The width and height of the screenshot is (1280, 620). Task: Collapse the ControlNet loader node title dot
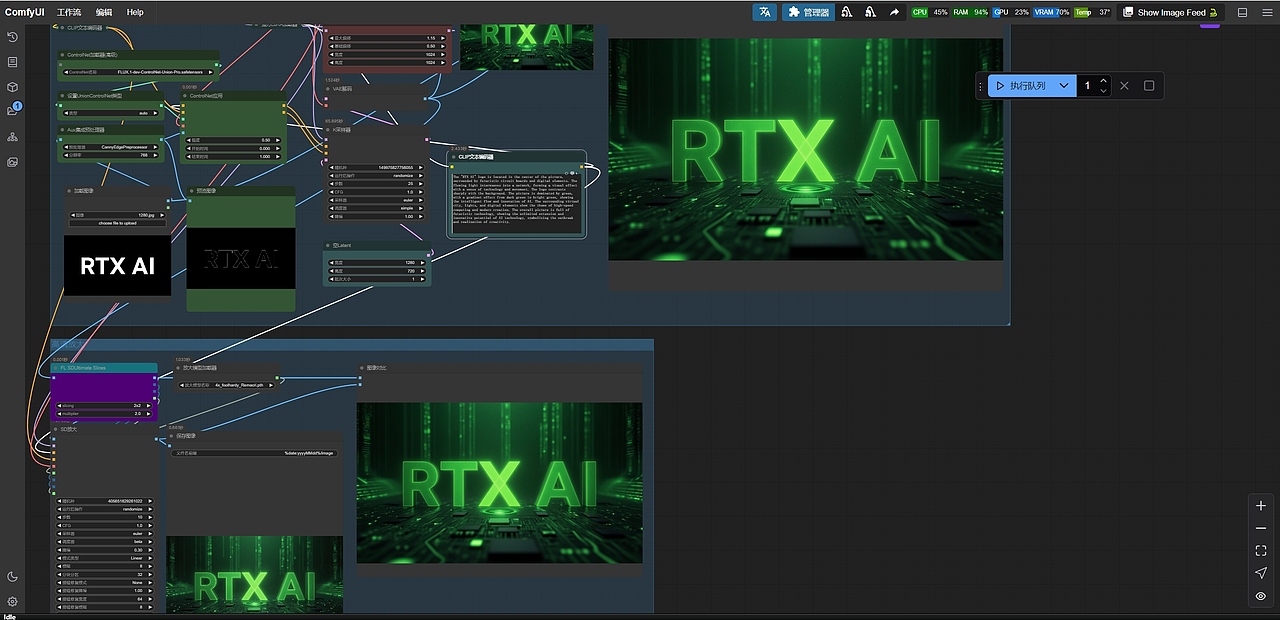(x=63, y=56)
